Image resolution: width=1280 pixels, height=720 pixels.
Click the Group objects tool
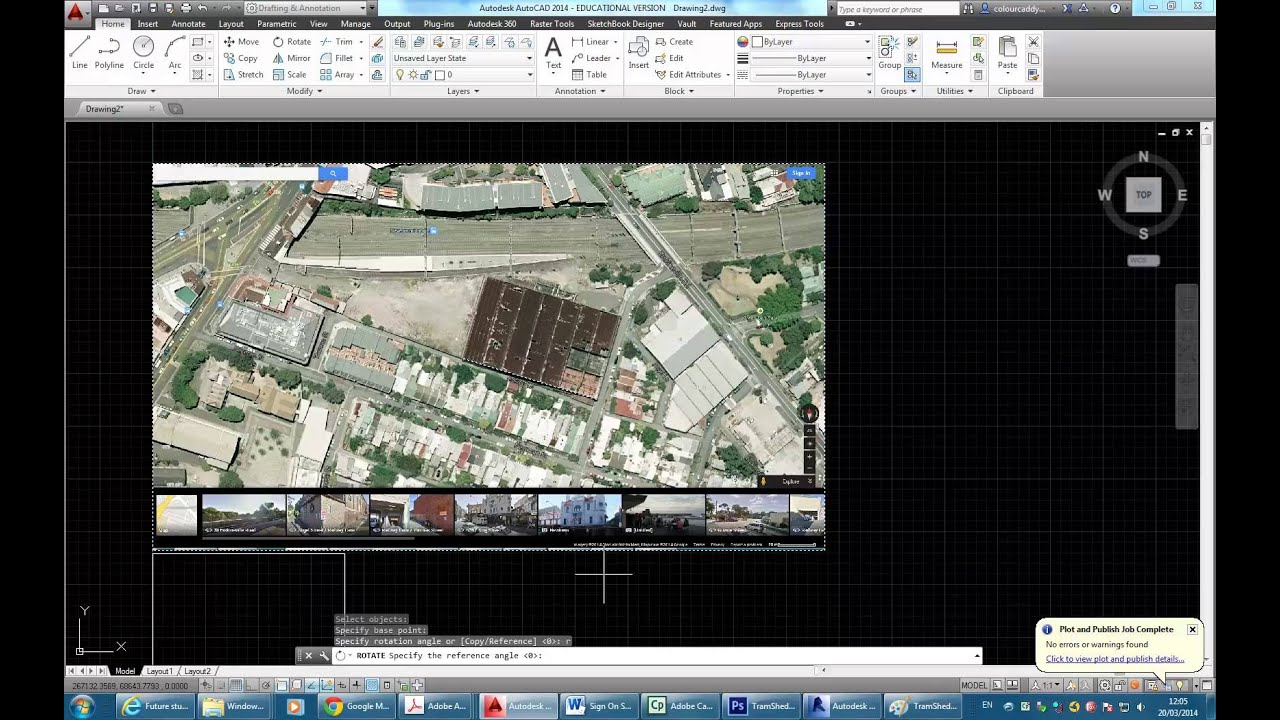(x=889, y=53)
